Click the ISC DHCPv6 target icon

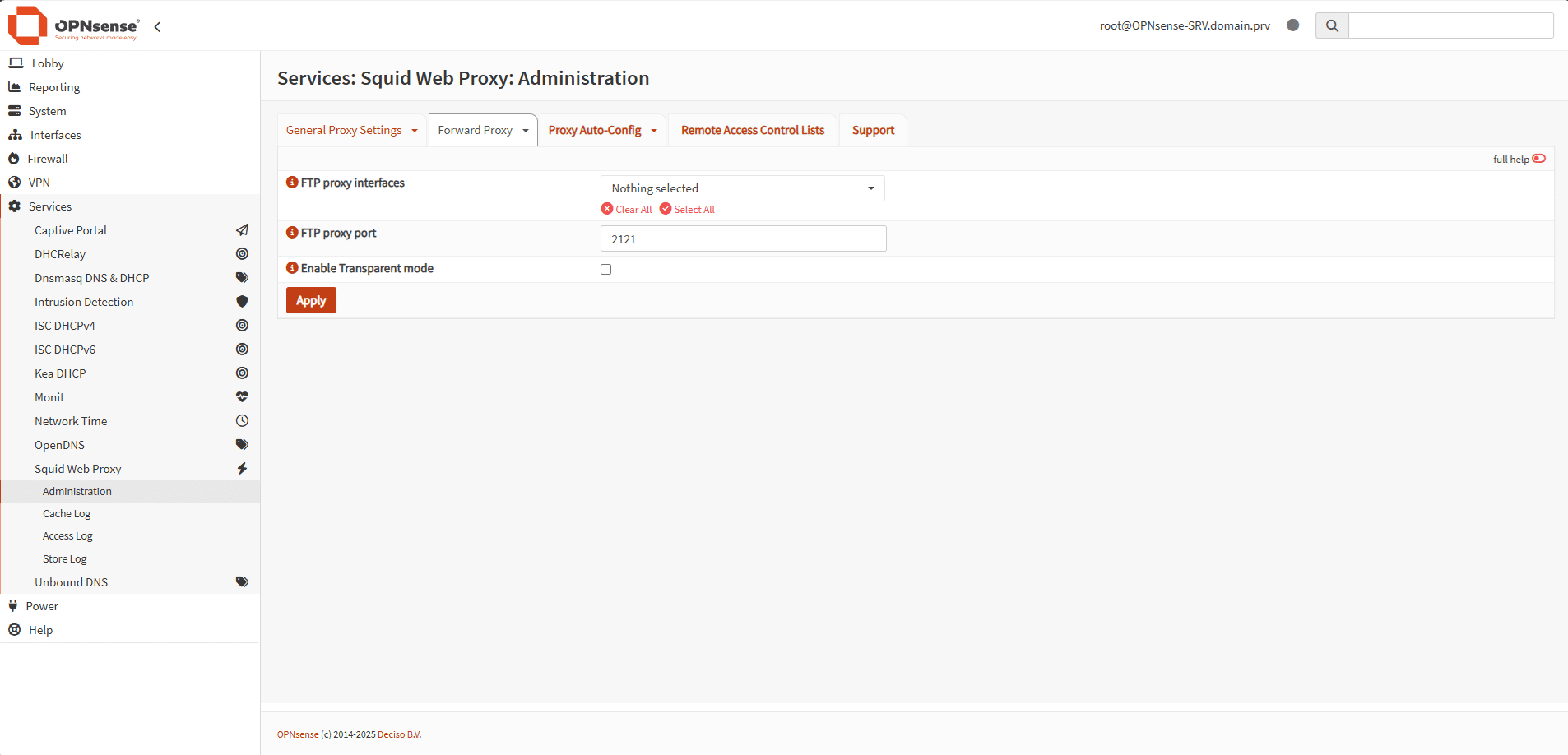click(242, 350)
